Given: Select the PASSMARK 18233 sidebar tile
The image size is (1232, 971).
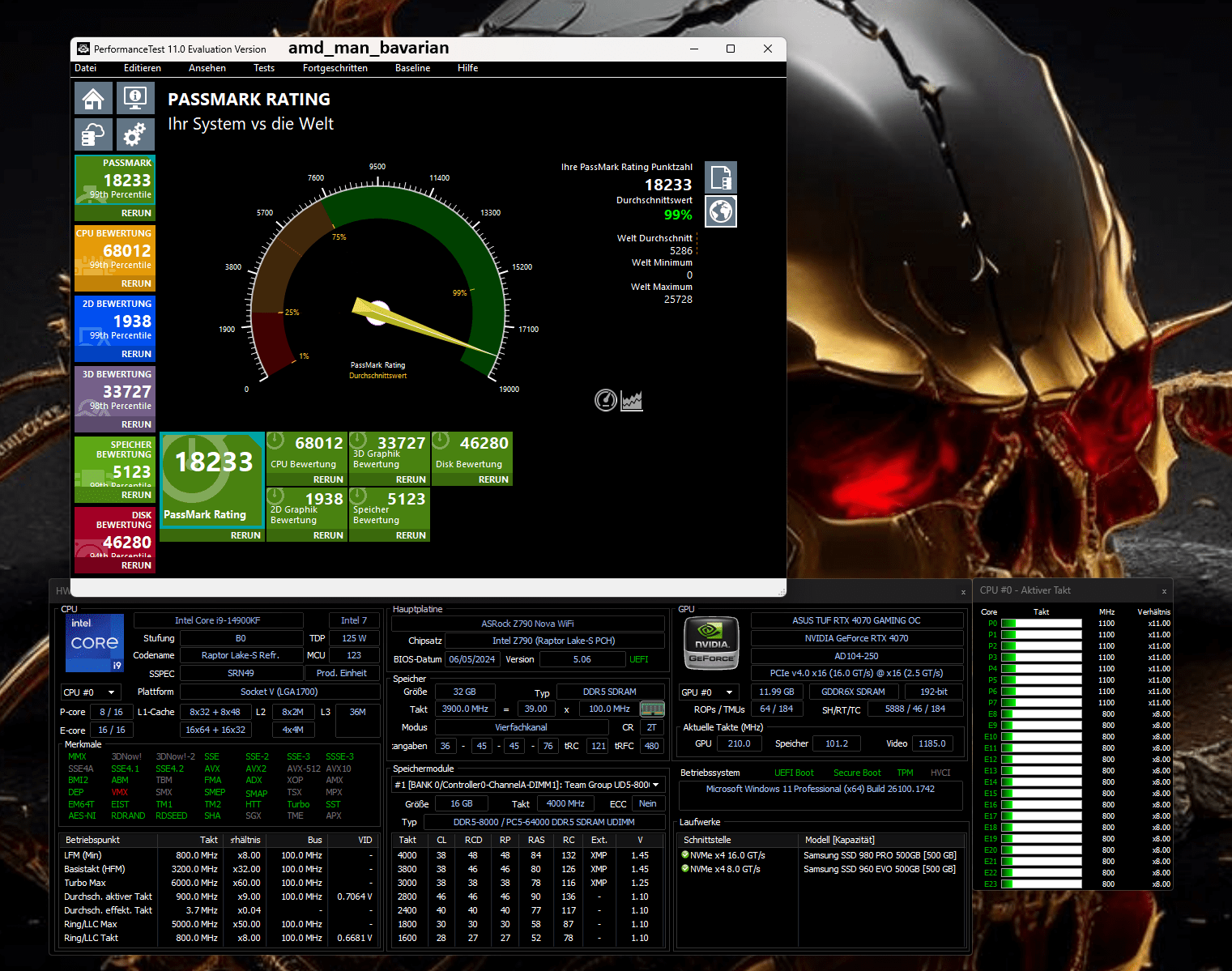Looking at the screenshot, I should point(114,179).
